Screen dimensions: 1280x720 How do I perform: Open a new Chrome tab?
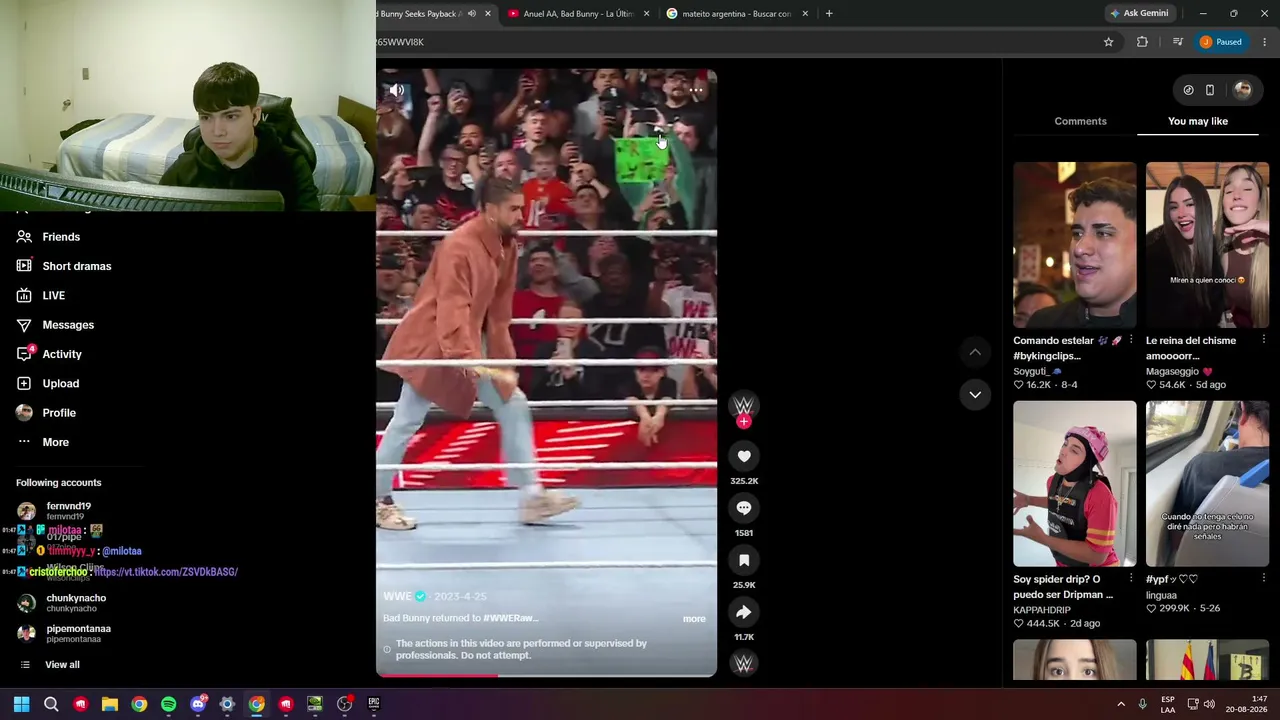click(x=829, y=14)
